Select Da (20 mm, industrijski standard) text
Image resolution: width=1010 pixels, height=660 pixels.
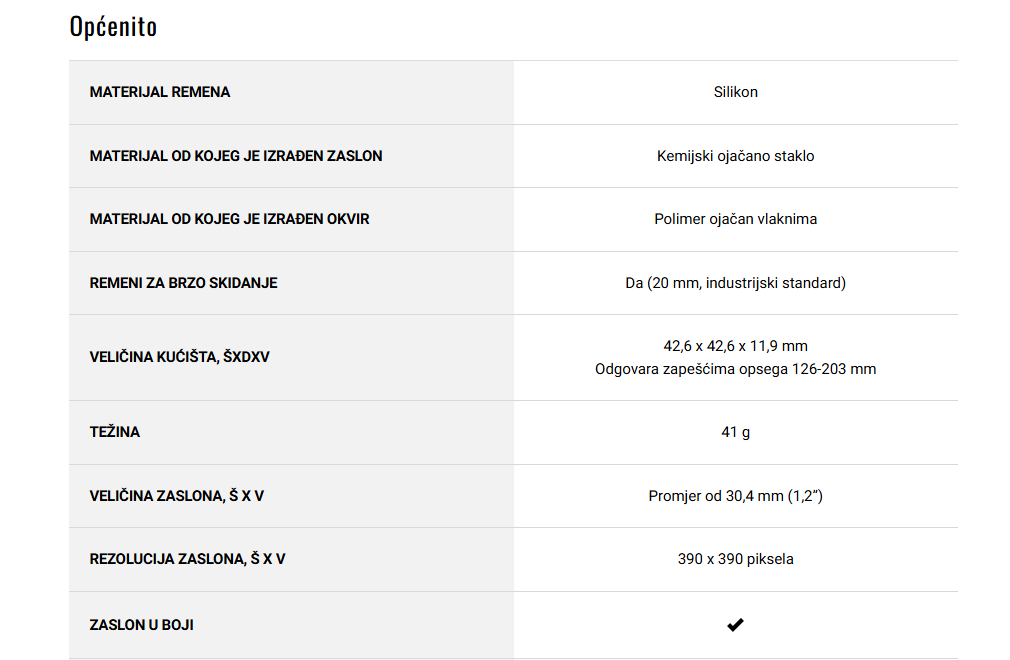pos(736,283)
